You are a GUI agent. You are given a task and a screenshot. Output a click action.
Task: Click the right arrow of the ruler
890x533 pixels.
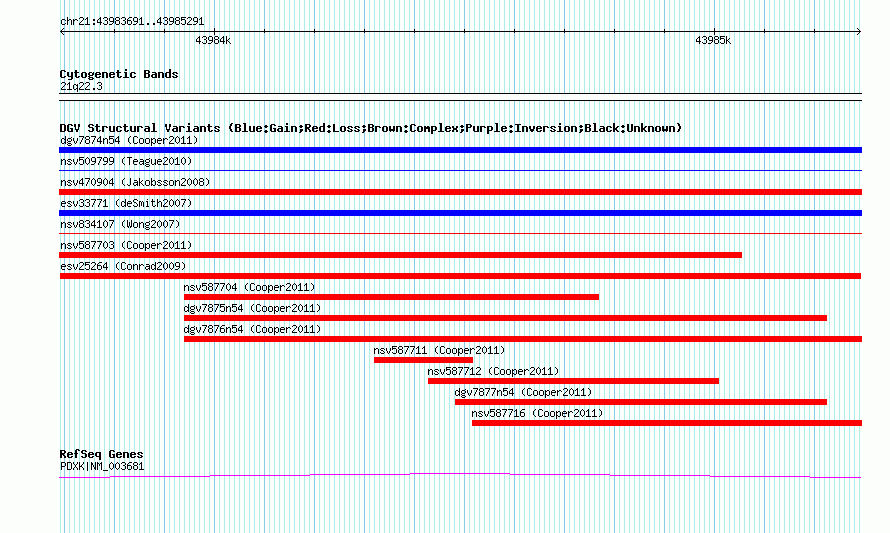tap(859, 31)
